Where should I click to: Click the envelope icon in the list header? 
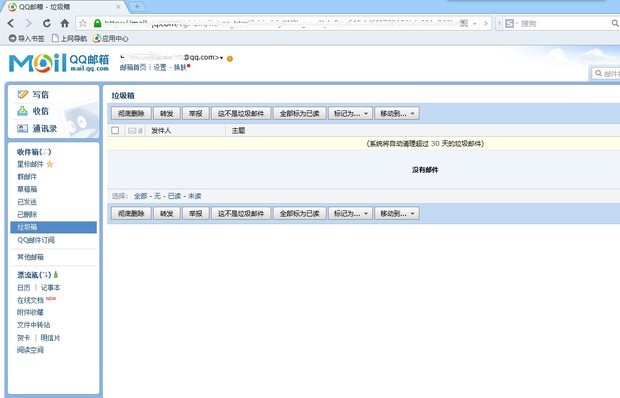point(132,130)
